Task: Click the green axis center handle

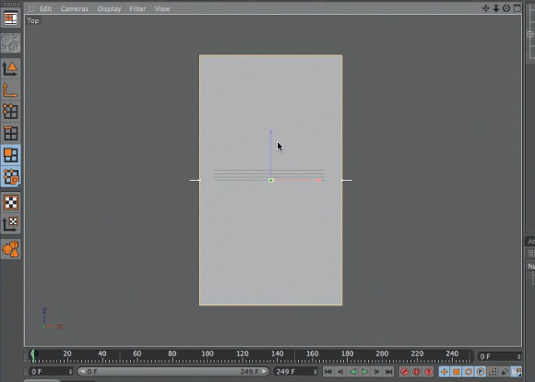Action: click(271, 180)
